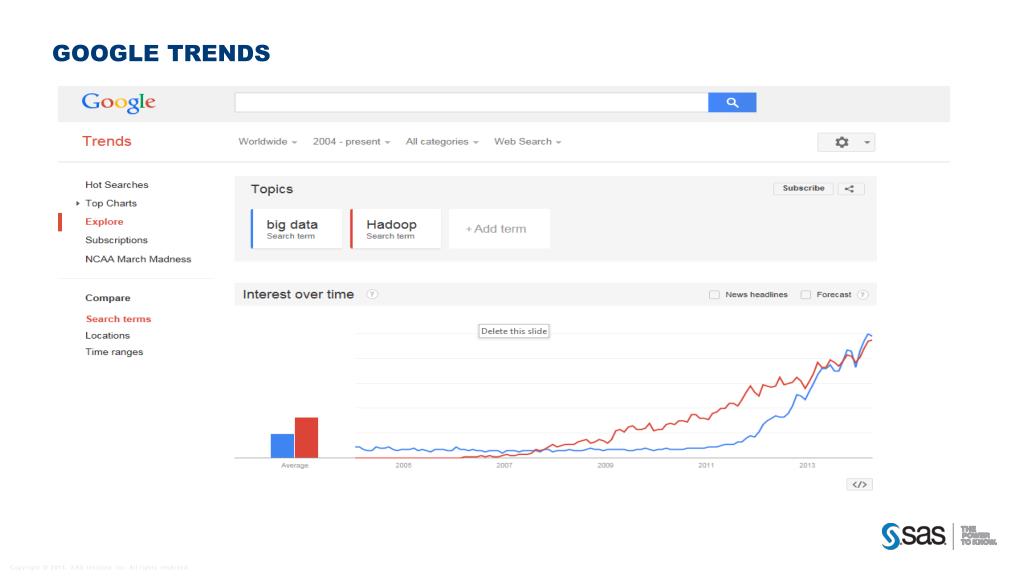This screenshot has width=1024, height=576.
Task: Select Hot Searches in sidebar
Action: pos(116,185)
